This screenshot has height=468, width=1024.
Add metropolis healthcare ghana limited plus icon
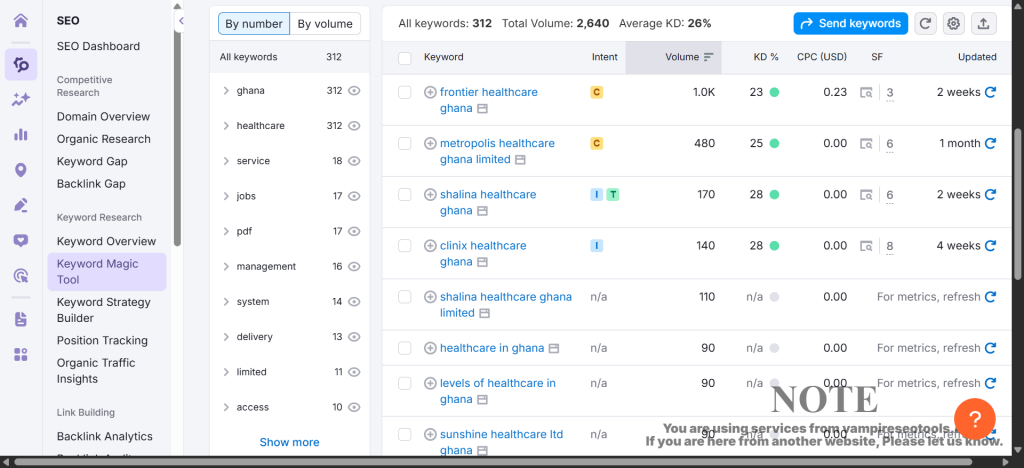[x=430, y=143]
